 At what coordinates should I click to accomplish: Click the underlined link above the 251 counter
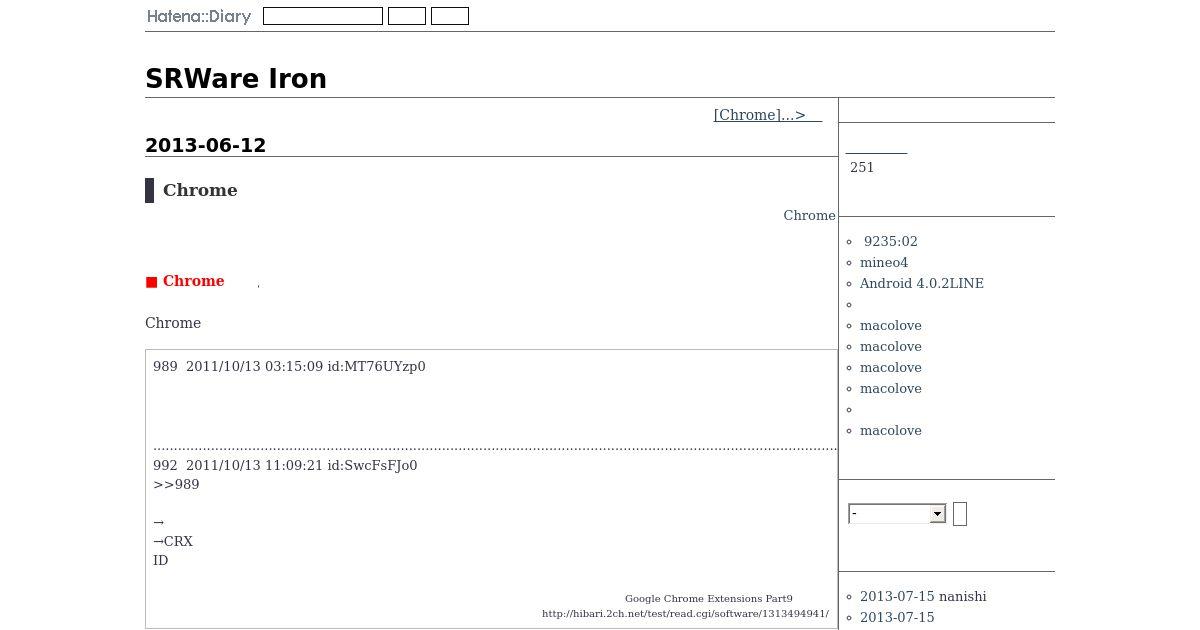(876, 147)
